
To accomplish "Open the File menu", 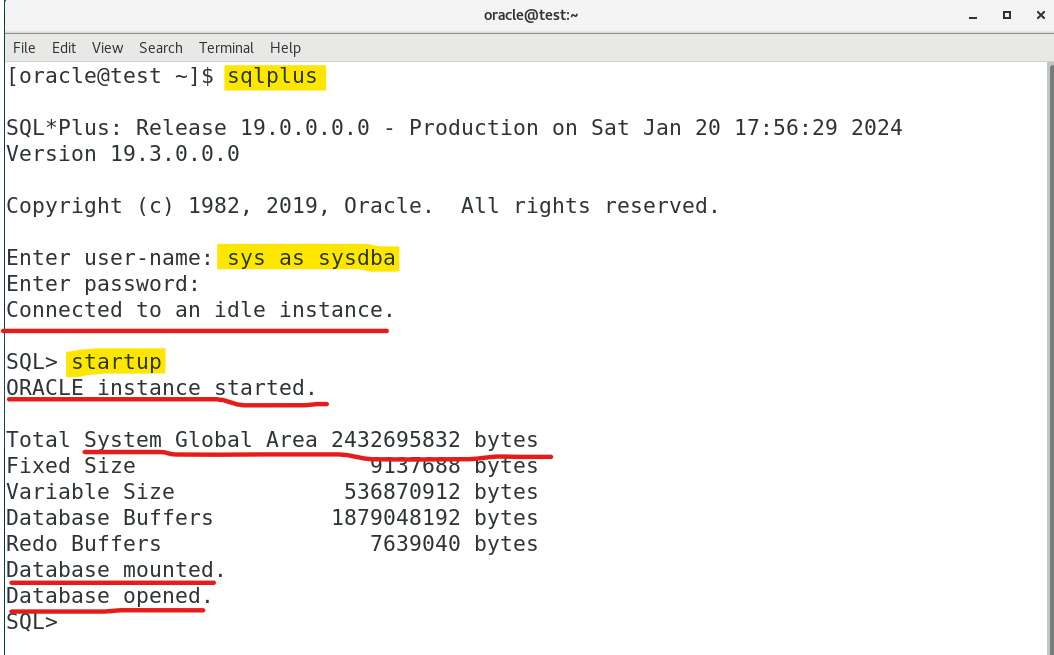I will click(x=24, y=48).
